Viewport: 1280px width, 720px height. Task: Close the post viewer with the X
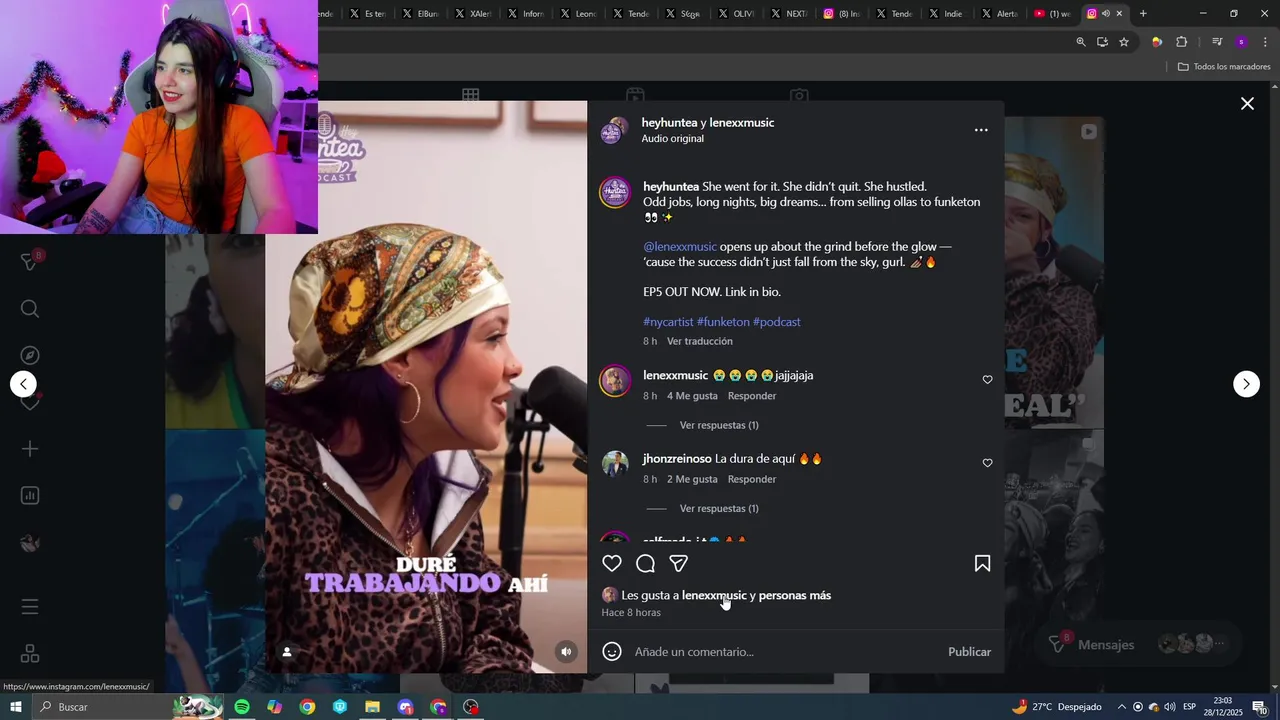click(1247, 104)
